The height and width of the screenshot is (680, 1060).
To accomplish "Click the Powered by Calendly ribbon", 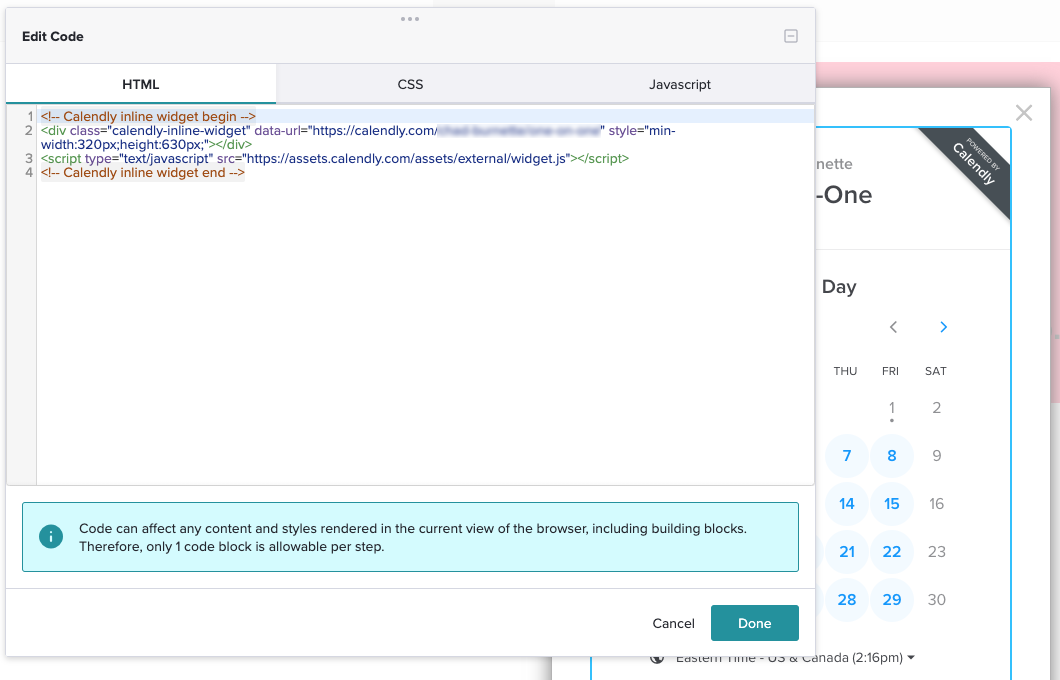I will [x=973, y=163].
